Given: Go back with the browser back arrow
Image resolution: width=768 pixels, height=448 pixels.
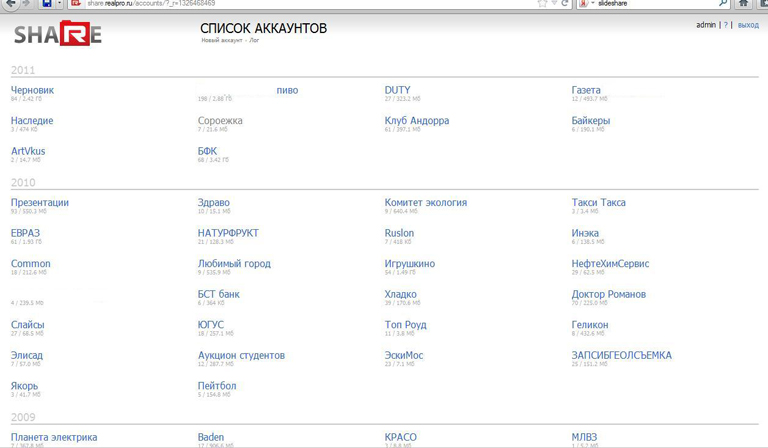Looking at the screenshot, I should (10, 3).
